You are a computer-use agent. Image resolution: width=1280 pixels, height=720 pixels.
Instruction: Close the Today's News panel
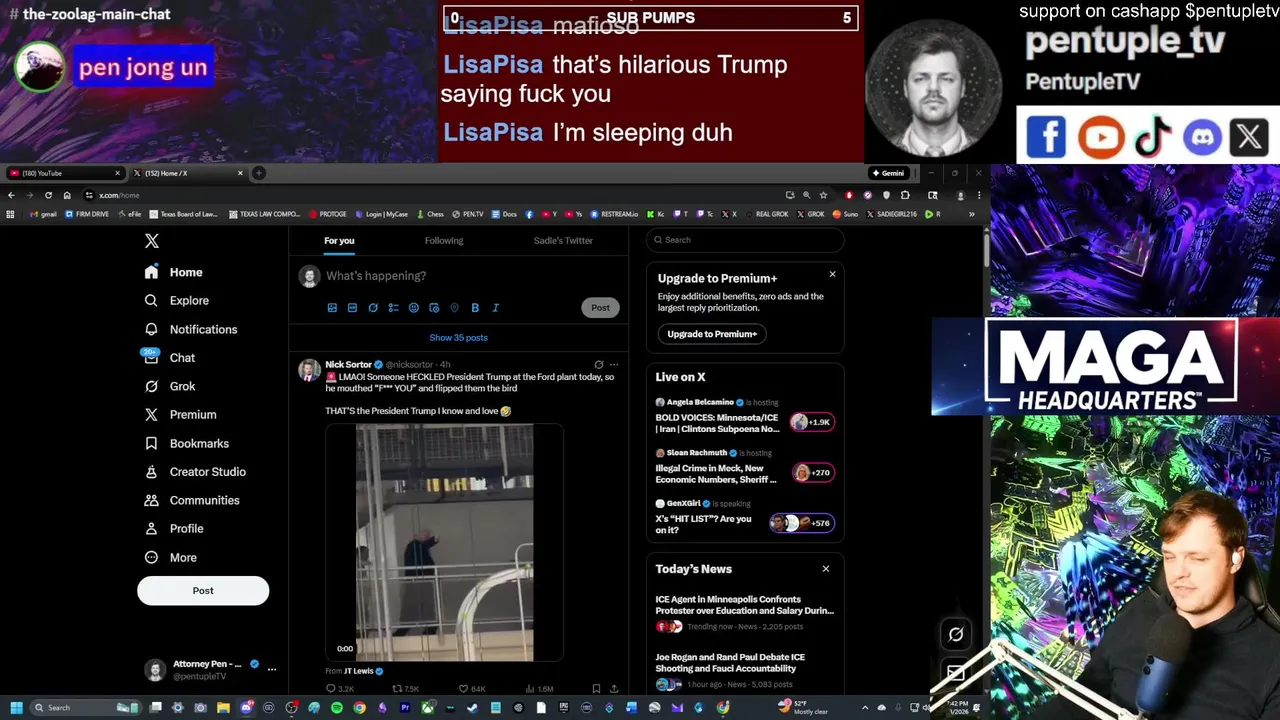click(x=826, y=569)
